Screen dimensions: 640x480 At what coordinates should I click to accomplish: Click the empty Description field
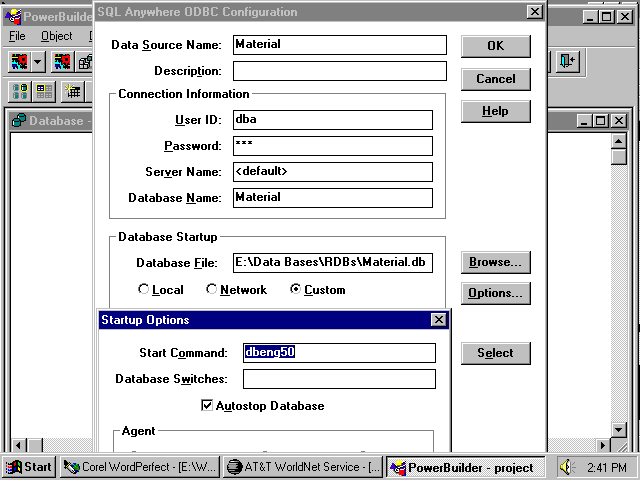tap(340, 71)
